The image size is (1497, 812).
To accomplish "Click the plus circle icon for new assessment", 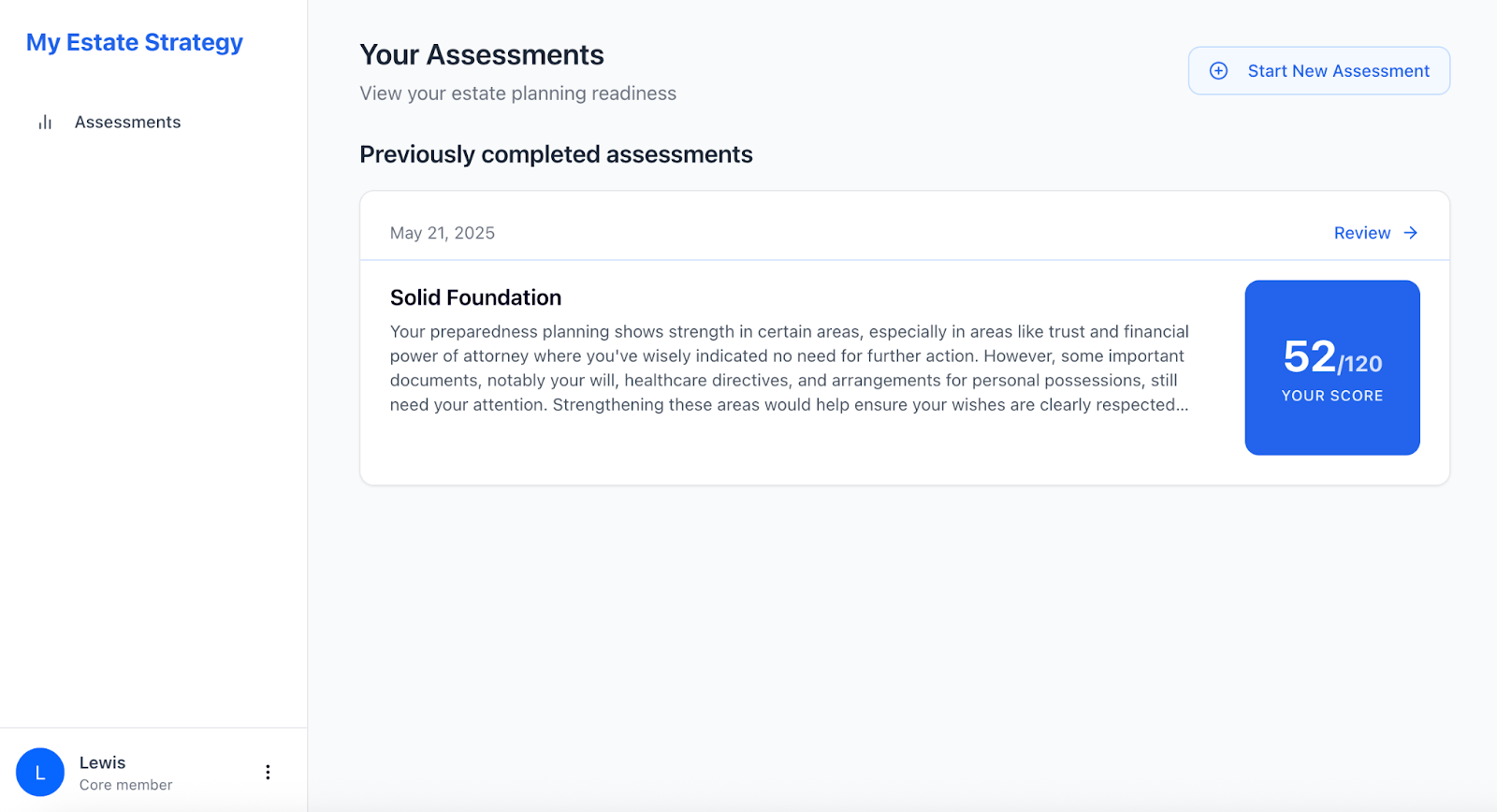I will 1218,71.
